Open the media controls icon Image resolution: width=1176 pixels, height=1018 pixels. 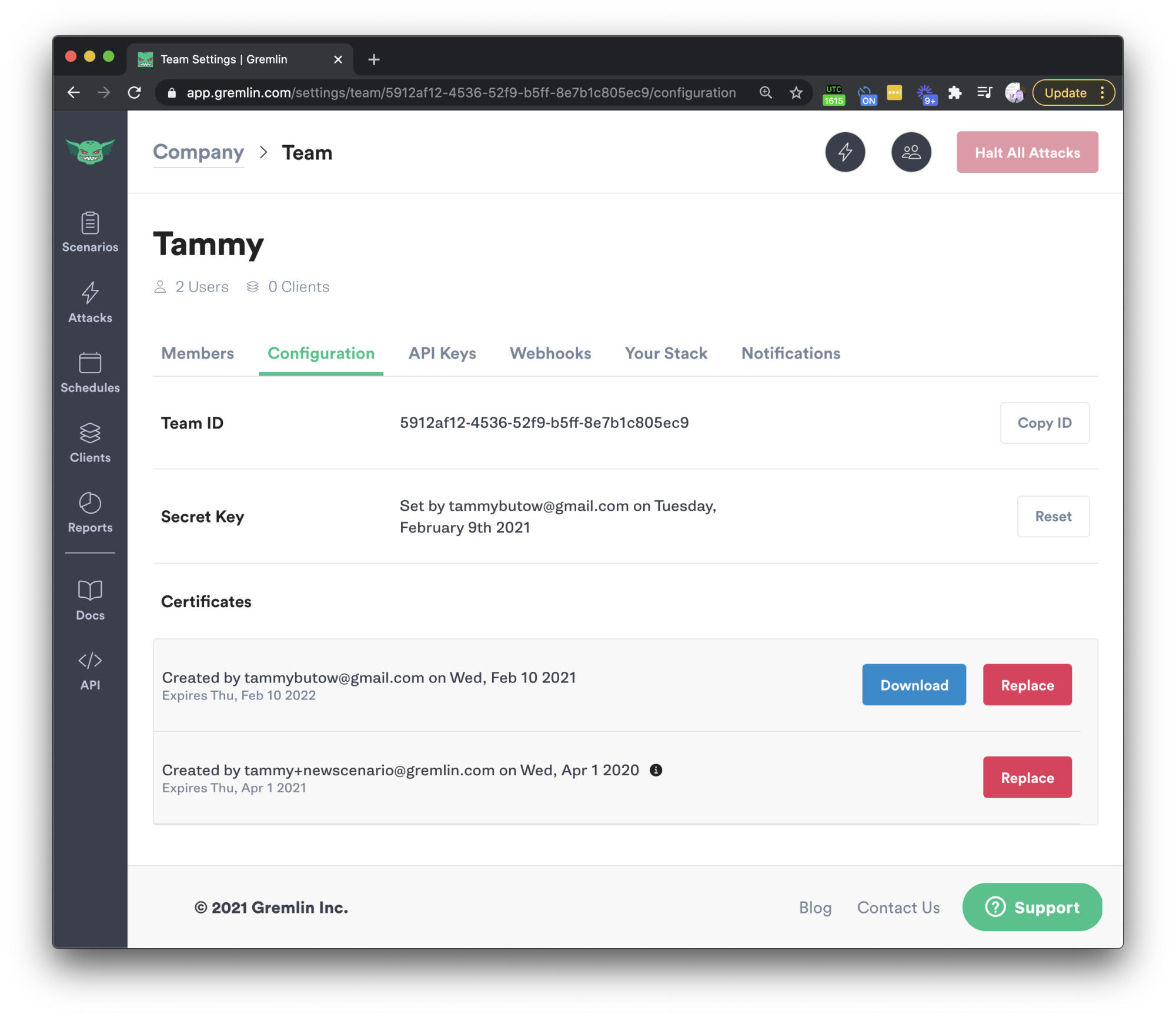984,93
